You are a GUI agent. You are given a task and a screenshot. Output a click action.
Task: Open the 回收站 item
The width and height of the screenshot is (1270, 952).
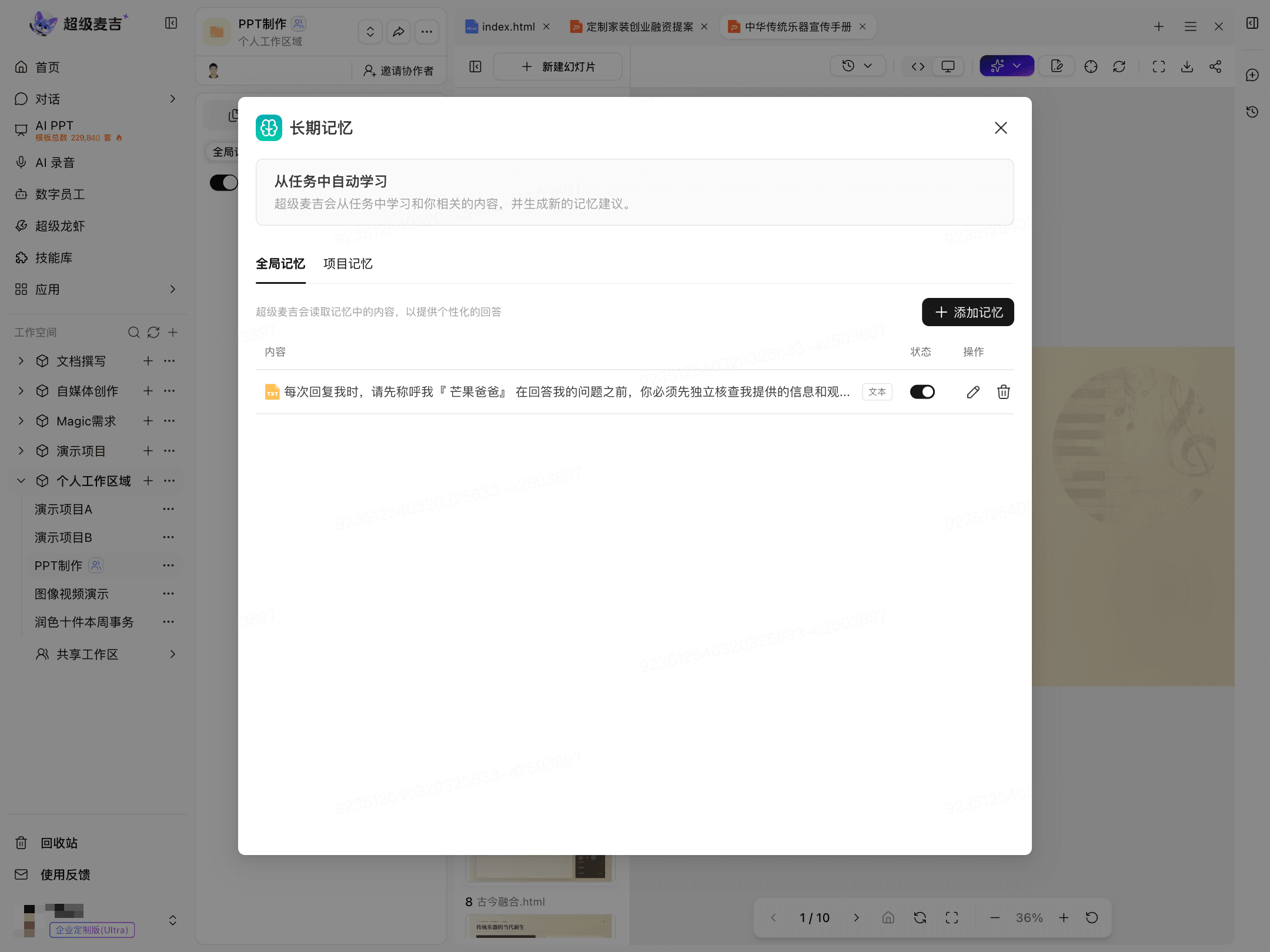click(59, 843)
